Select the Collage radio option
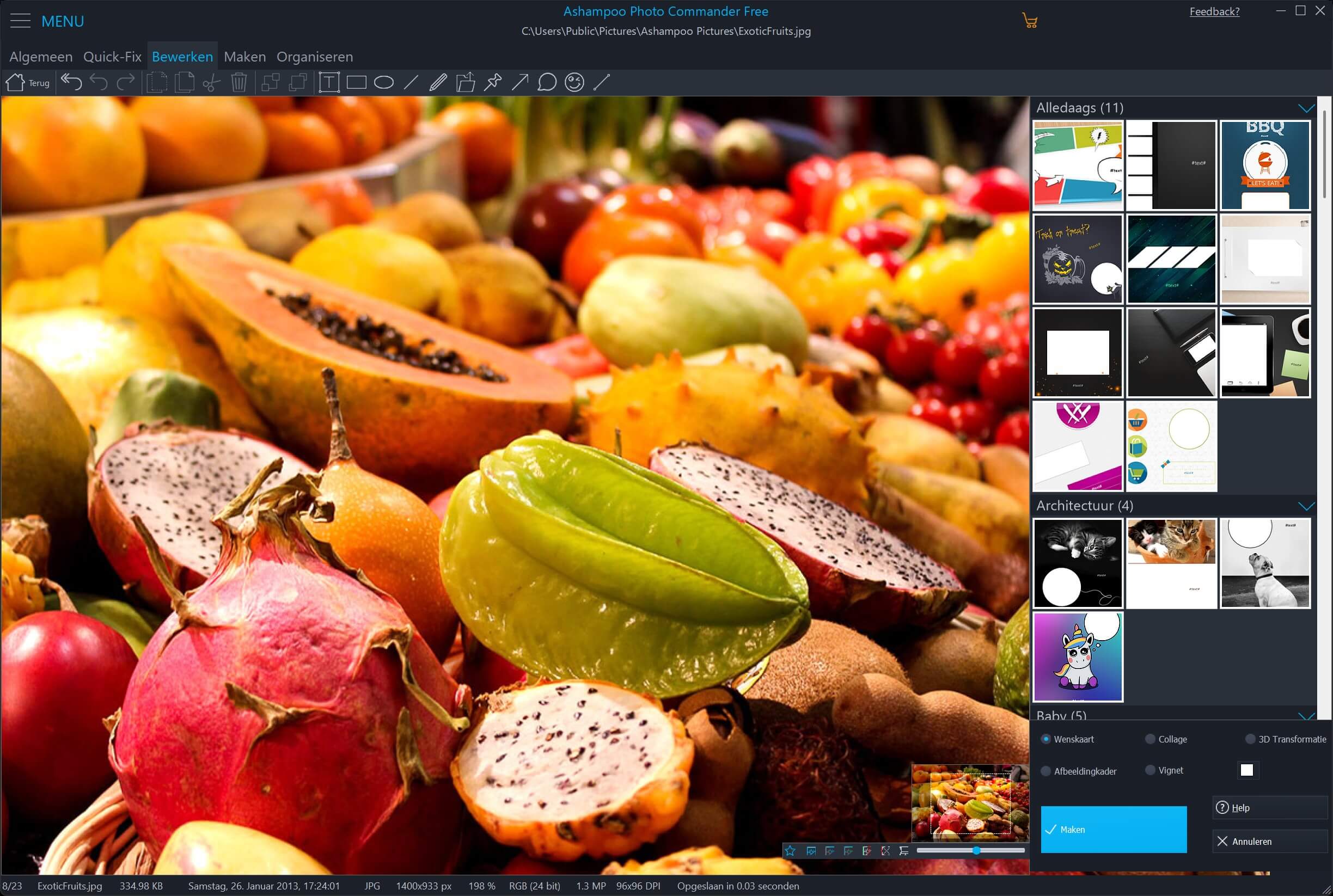 [1150, 739]
